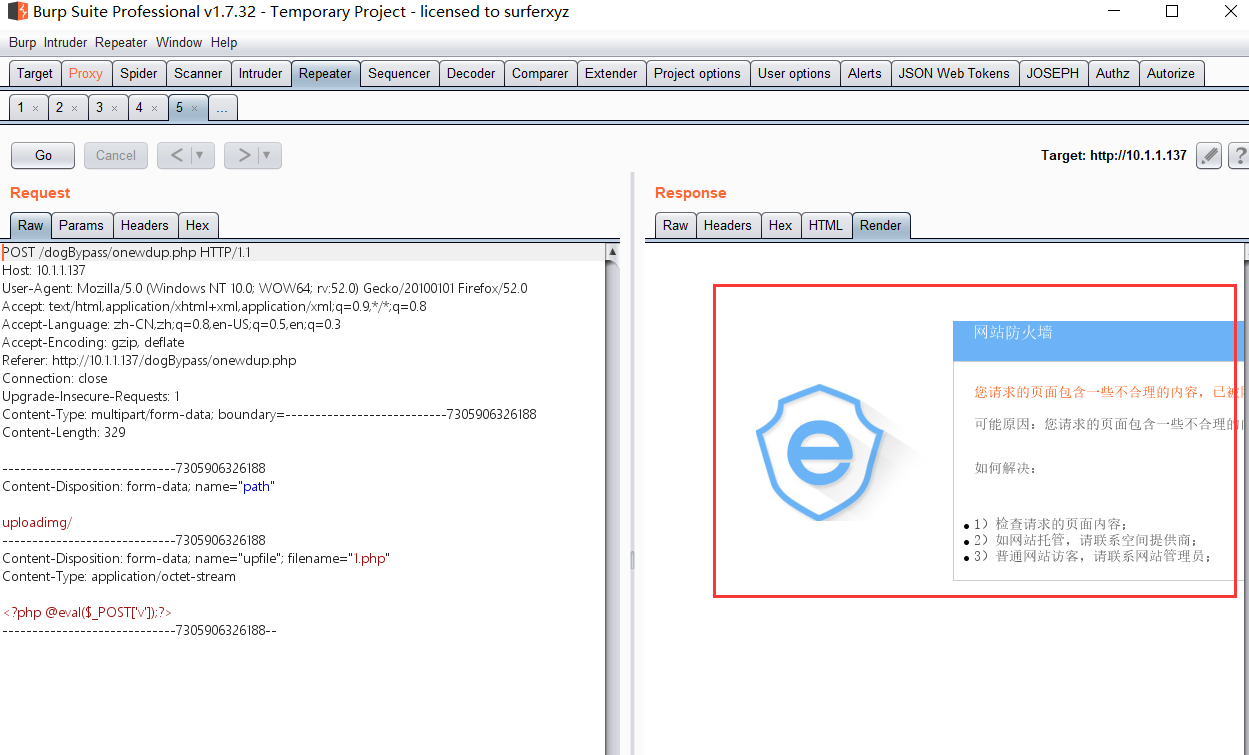Click the PHP eval payload line
Screen dimensions: 1249x755
pyautogui.click(x=87, y=612)
